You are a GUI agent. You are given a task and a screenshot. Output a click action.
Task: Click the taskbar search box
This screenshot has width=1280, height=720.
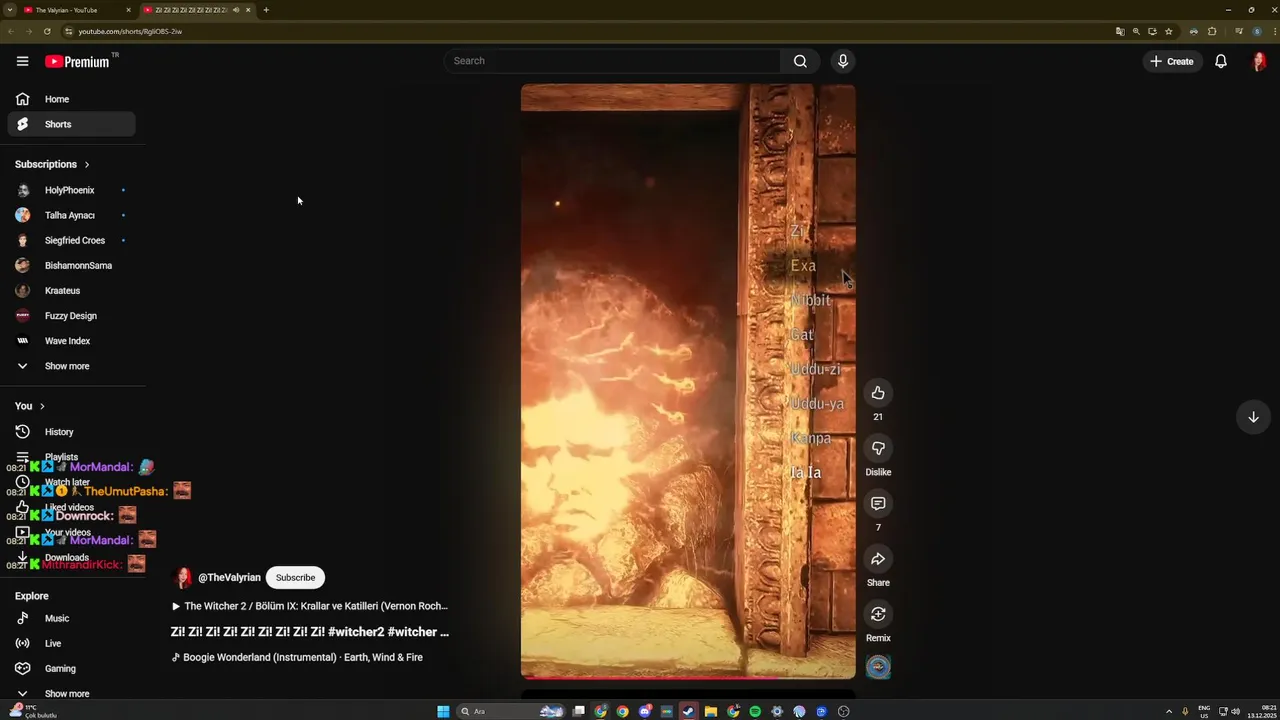click(512, 711)
